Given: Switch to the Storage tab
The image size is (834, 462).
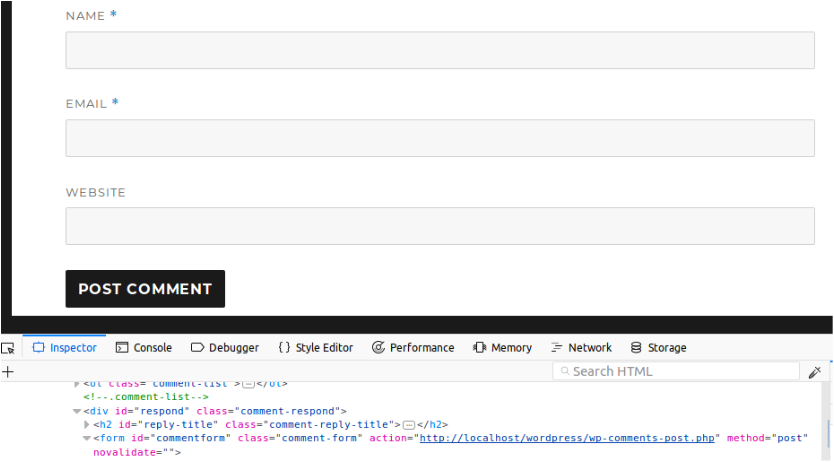Looking at the screenshot, I should tap(658, 348).
